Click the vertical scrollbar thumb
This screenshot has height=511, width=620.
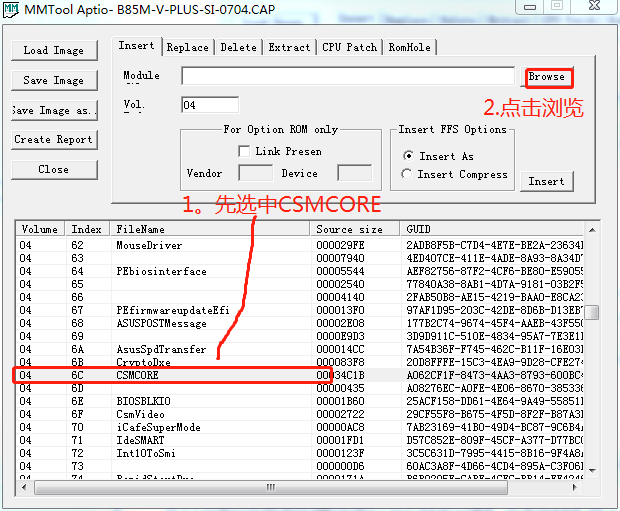(x=592, y=312)
